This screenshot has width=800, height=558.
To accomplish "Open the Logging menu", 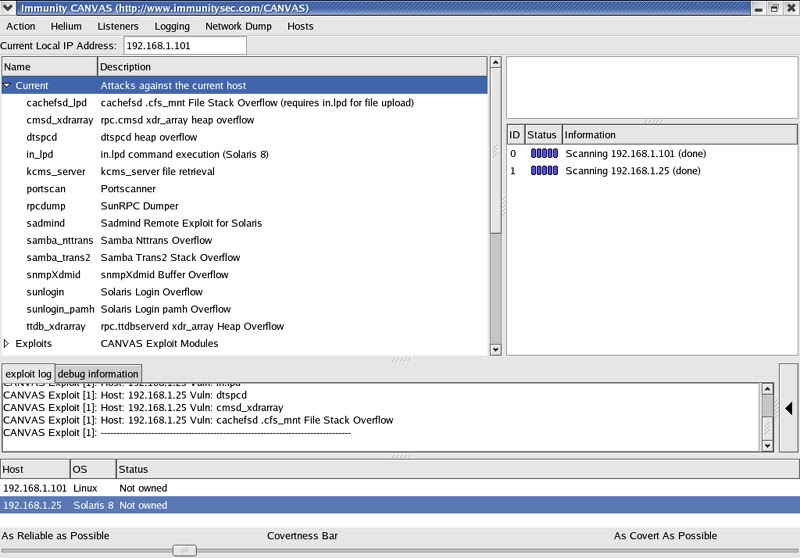I will [172, 26].
